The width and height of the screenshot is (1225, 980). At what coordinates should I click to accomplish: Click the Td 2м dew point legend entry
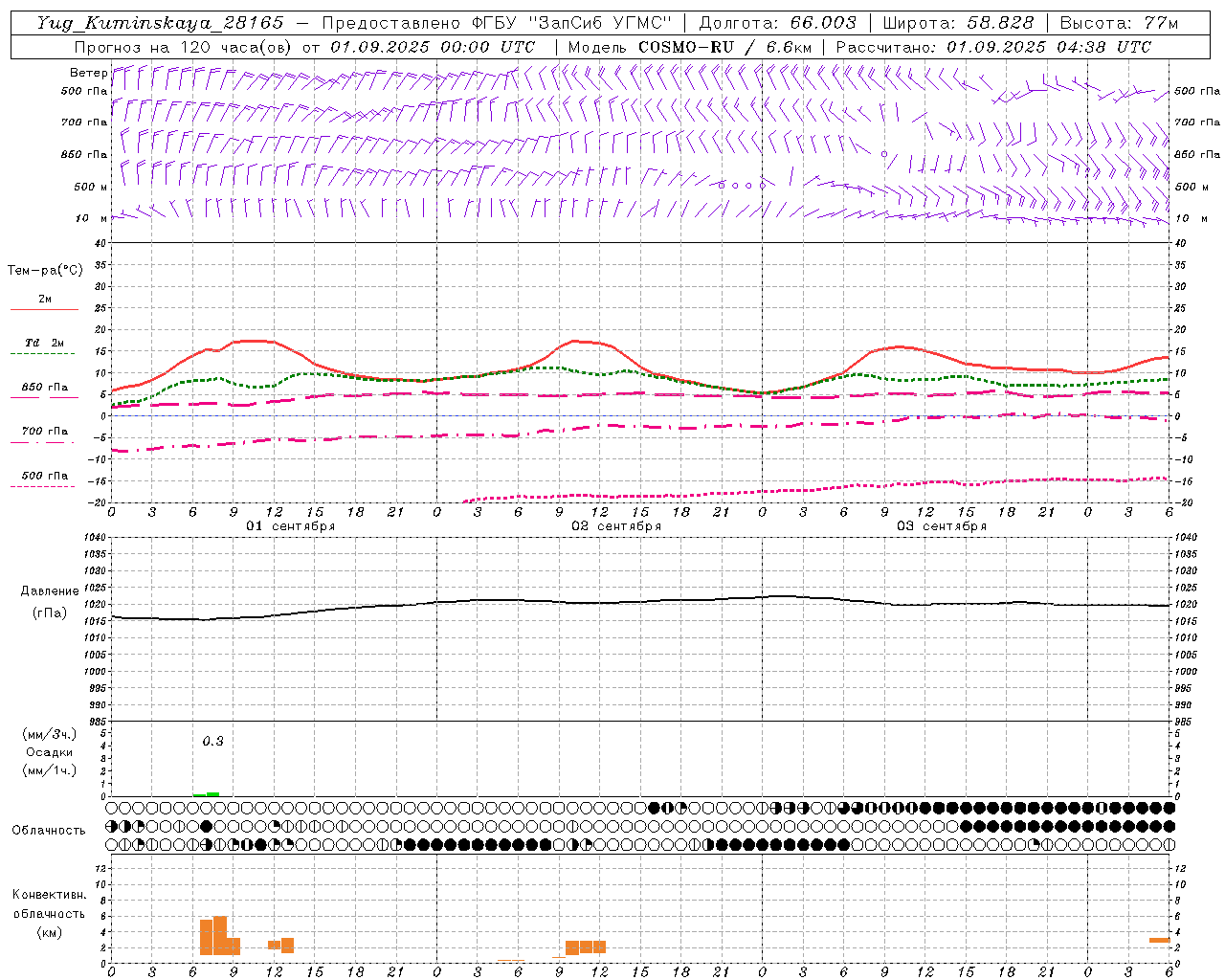[44, 343]
